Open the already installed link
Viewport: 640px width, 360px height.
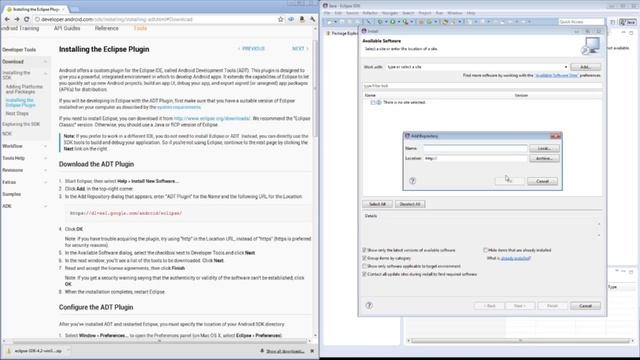(515, 258)
